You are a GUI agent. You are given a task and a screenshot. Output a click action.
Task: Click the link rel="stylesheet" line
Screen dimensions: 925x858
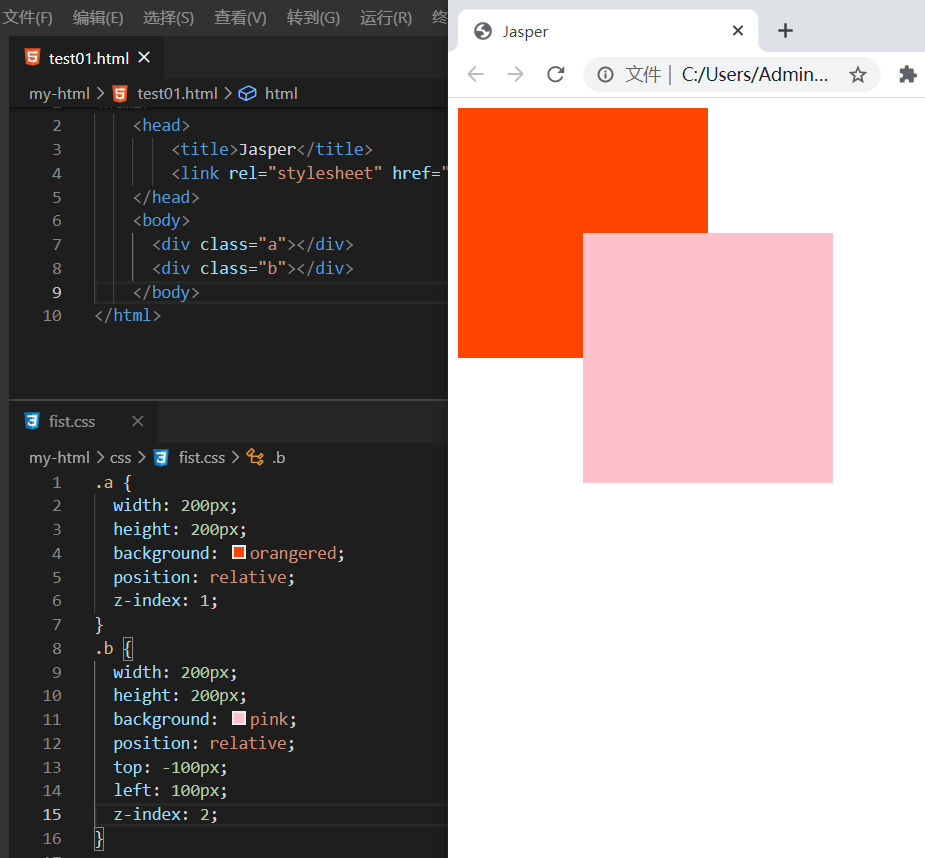tap(310, 173)
